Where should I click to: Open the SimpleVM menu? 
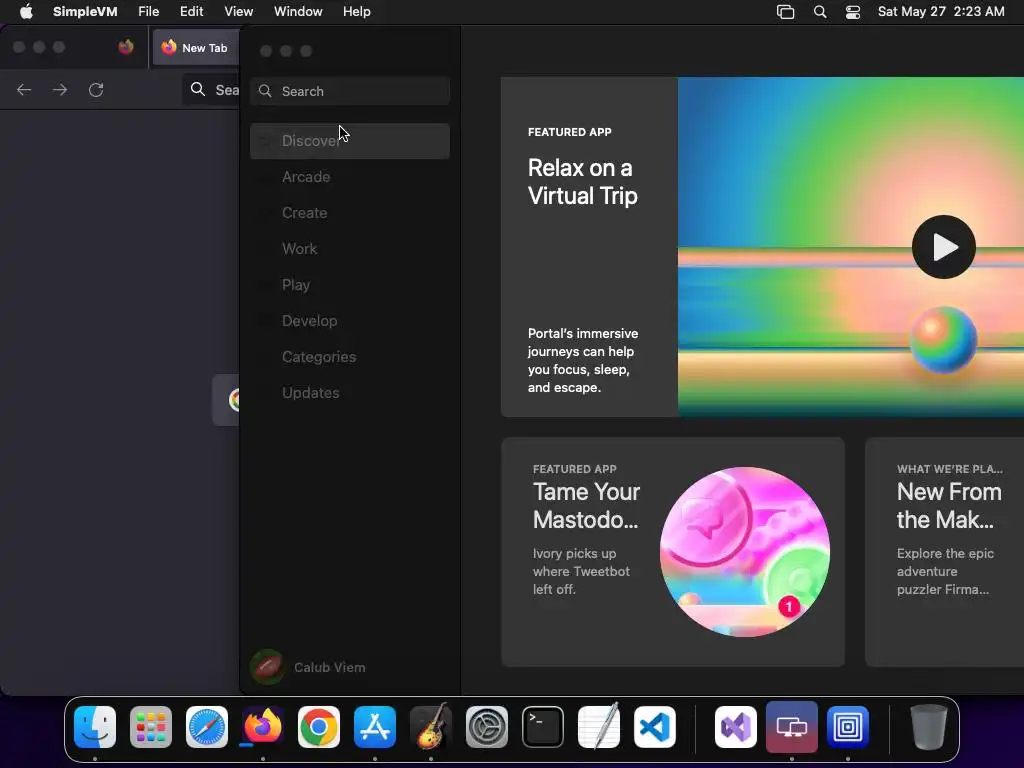[x=85, y=12]
